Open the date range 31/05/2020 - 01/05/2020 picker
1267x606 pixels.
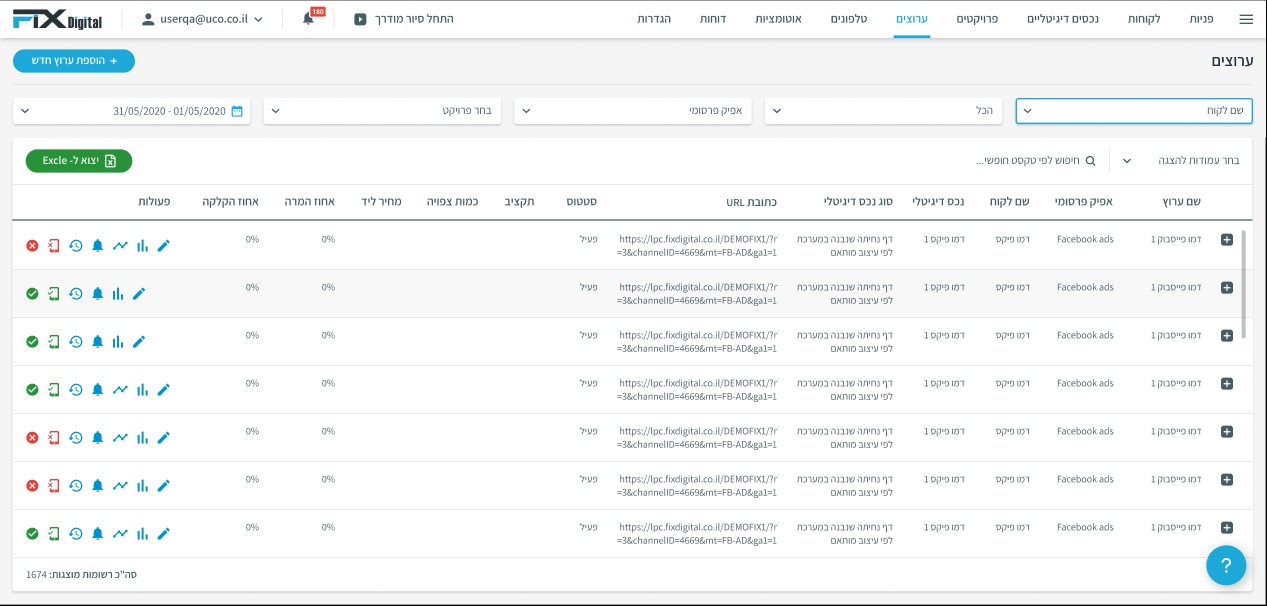click(132, 111)
